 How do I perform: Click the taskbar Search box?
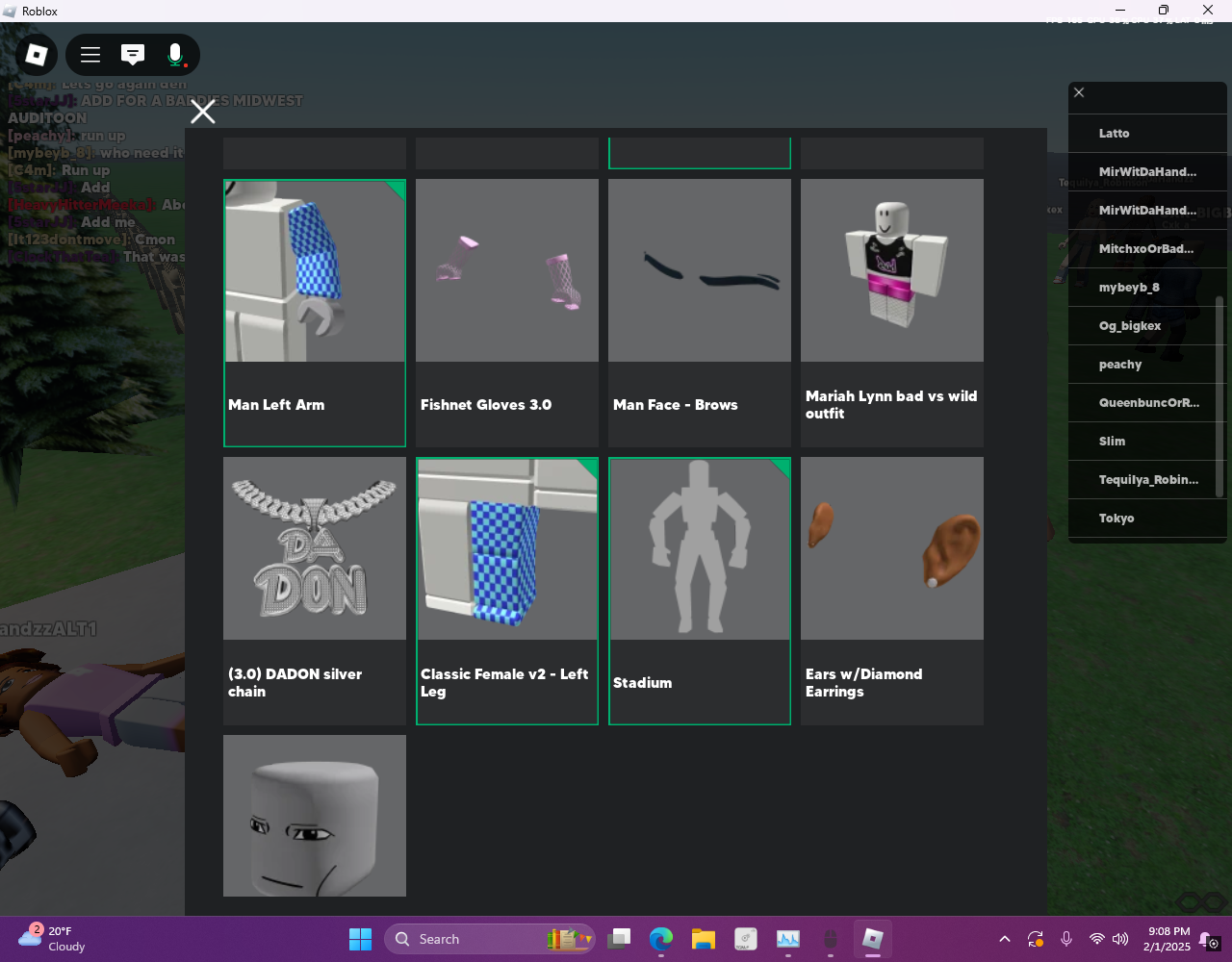coord(490,939)
